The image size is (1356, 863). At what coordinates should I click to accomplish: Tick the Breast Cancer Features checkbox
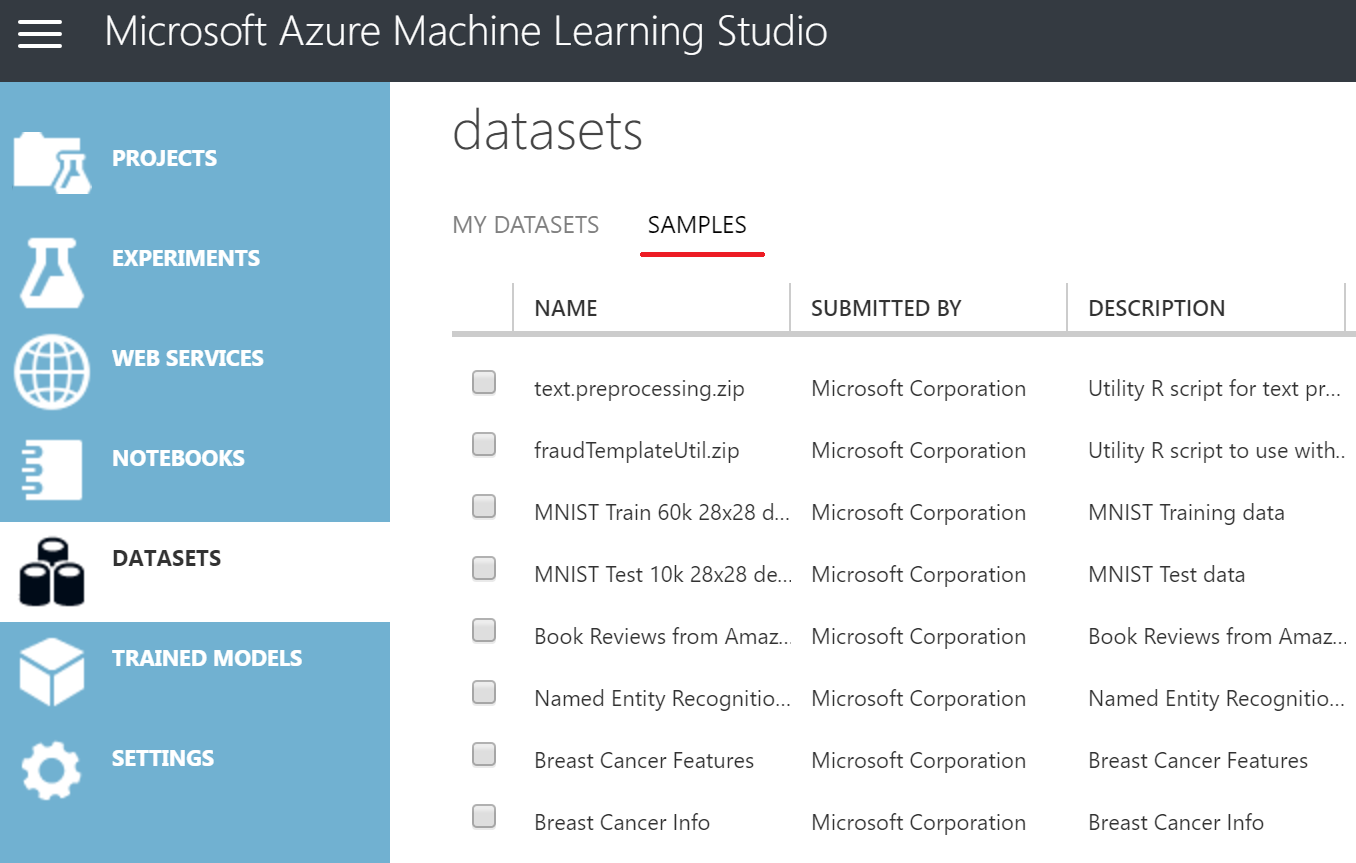tap(484, 754)
